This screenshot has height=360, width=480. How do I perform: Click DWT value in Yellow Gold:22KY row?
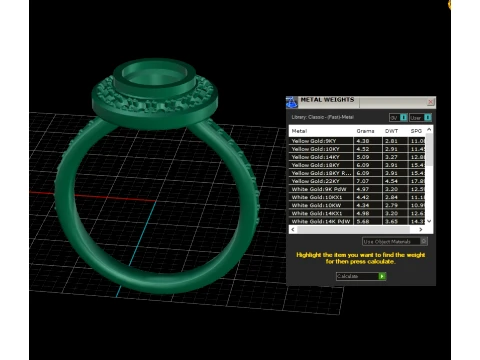(x=391, y=181)
